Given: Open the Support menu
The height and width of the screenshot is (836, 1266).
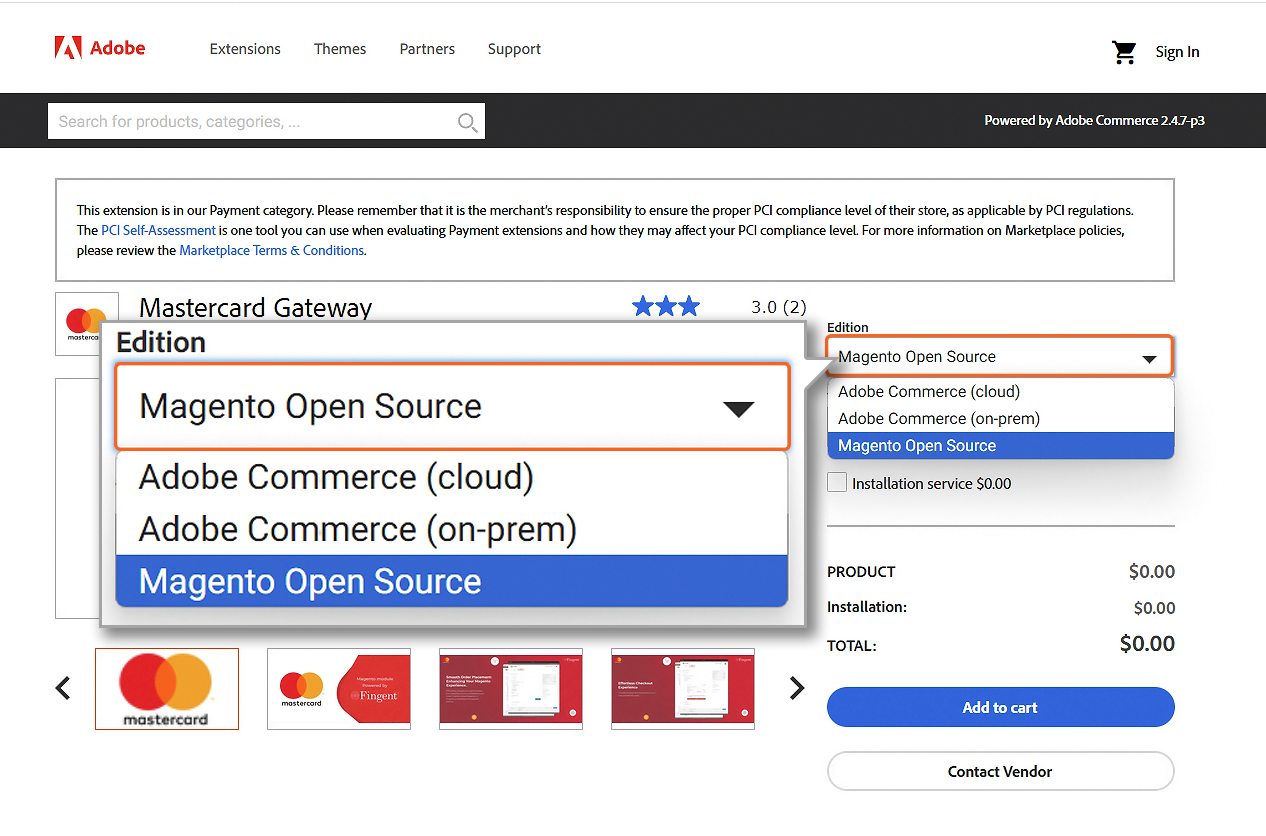Looking at the screenshot, I should [x=514, y=49].
